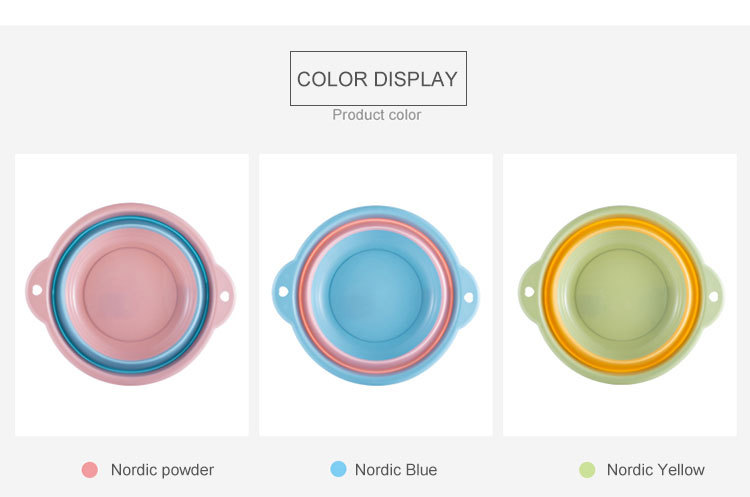Click the left handle hole of green basin

pyautogui.click(x=529, y=291)
